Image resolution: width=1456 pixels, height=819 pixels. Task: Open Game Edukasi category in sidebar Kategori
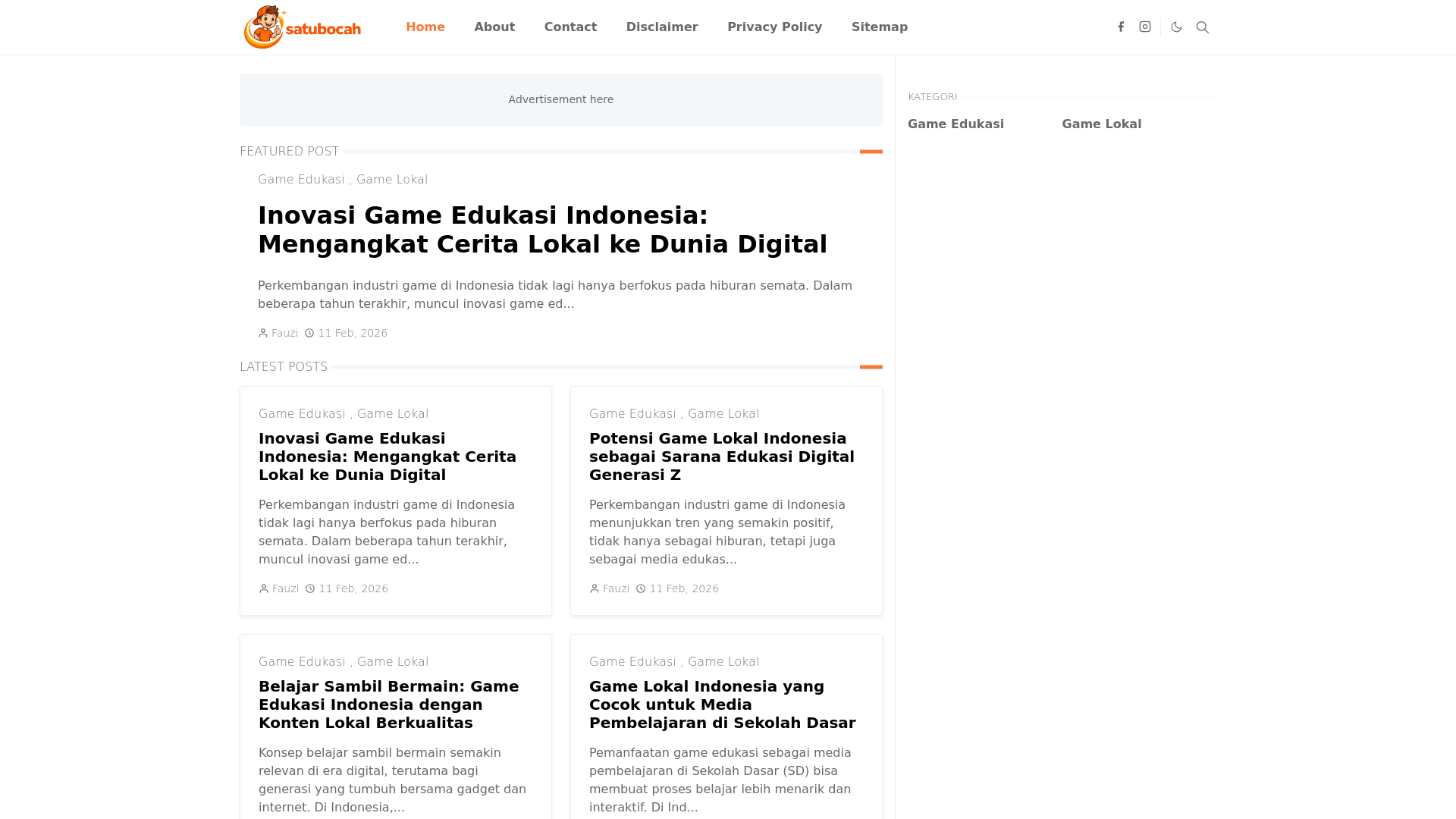955,124
